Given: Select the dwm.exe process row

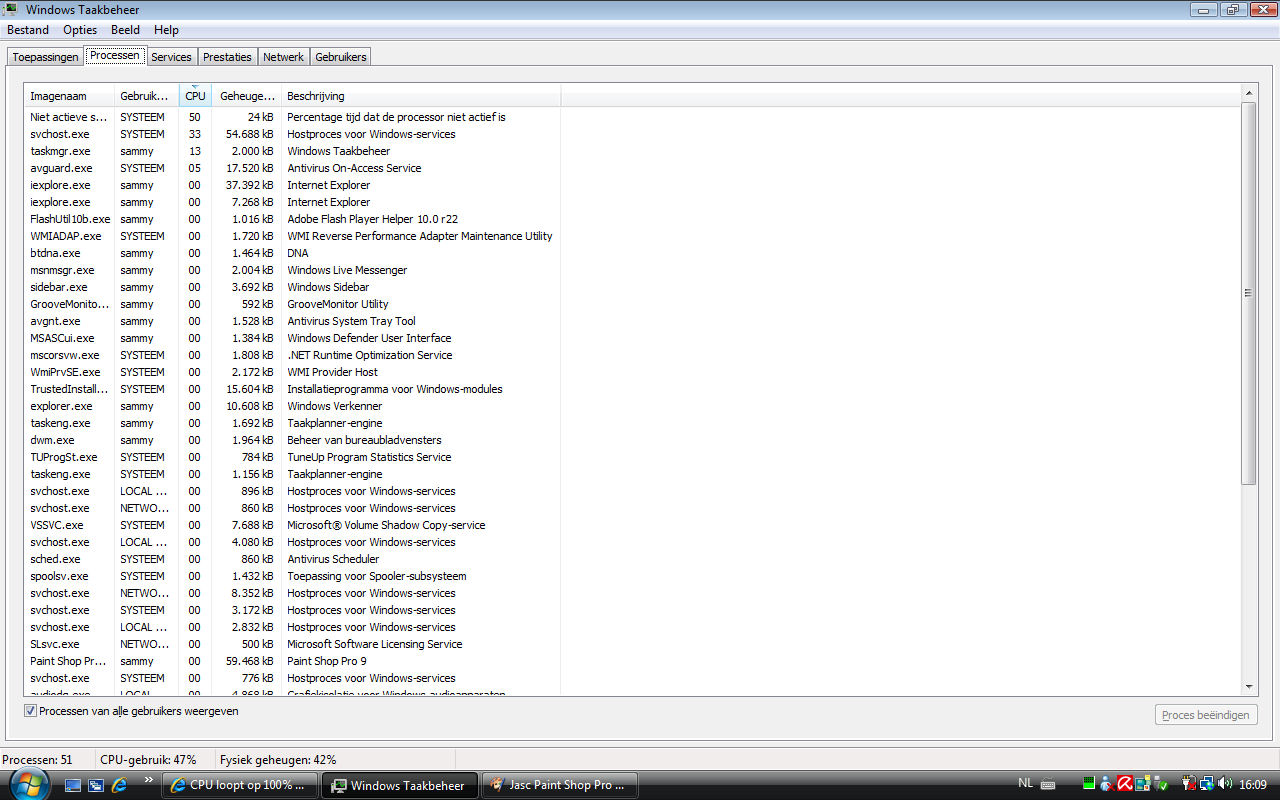Looking at the screenshot, I should coord(292,440).
